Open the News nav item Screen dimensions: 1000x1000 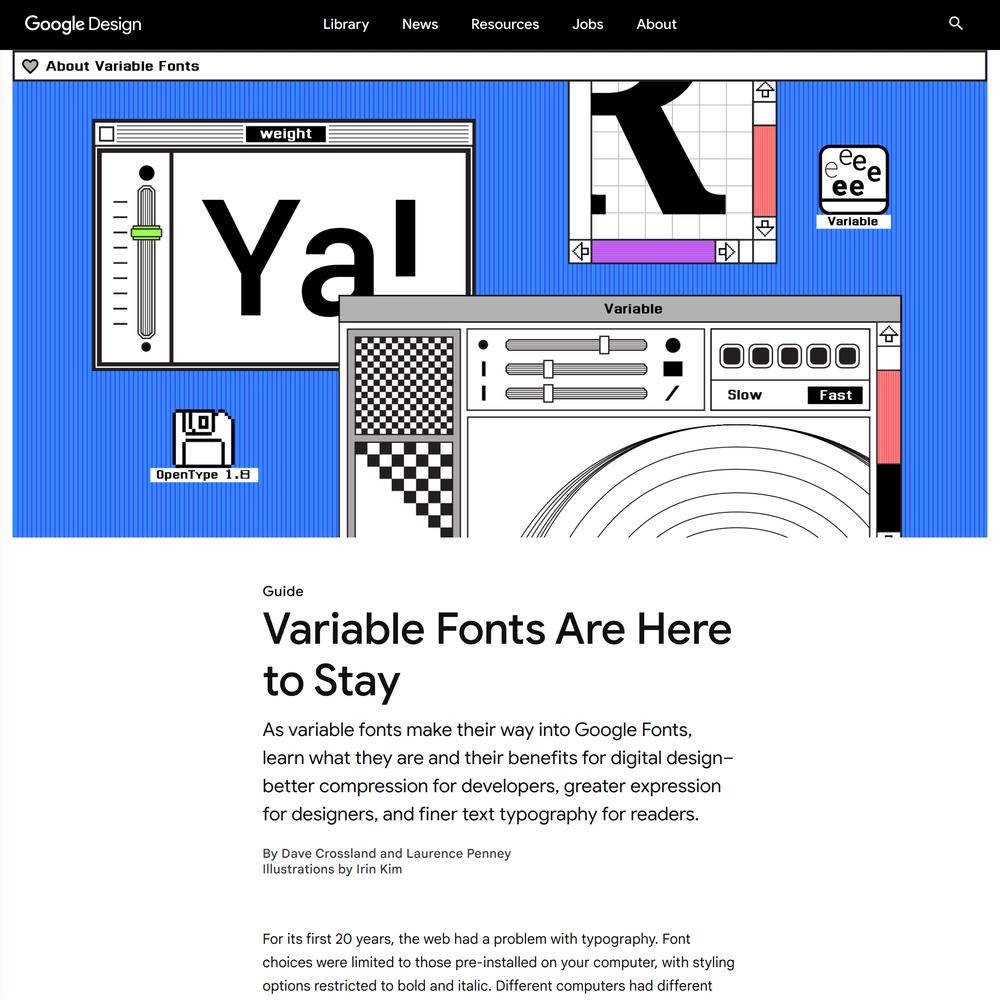tap(420, 24)
